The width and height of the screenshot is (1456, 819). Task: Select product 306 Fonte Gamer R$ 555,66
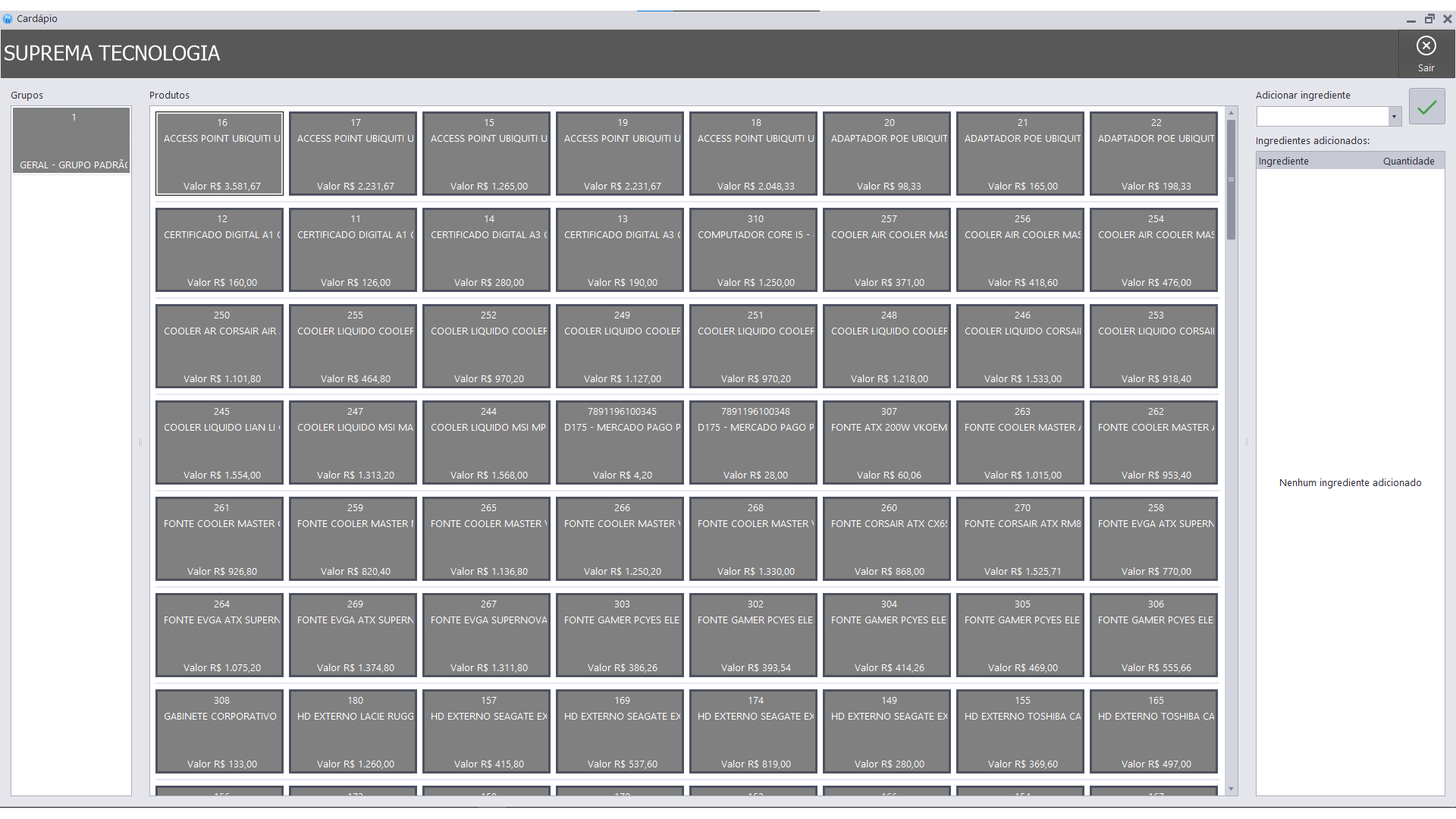pos(1153,635)
